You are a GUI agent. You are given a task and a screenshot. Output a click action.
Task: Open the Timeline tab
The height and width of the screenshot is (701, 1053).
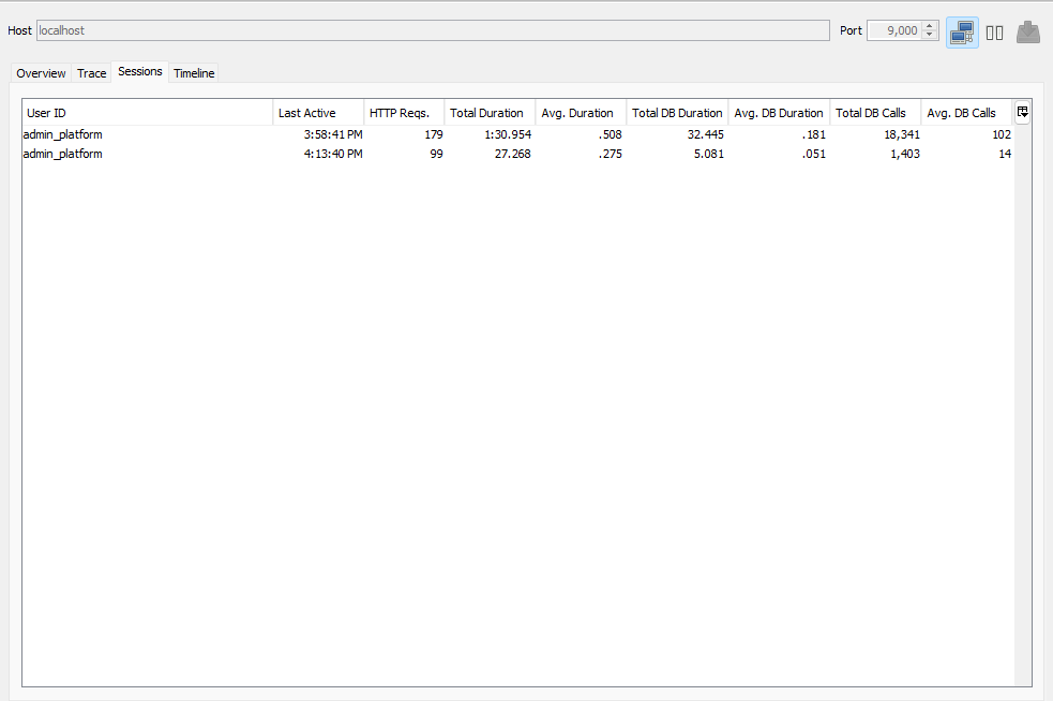tap(194, 74)
